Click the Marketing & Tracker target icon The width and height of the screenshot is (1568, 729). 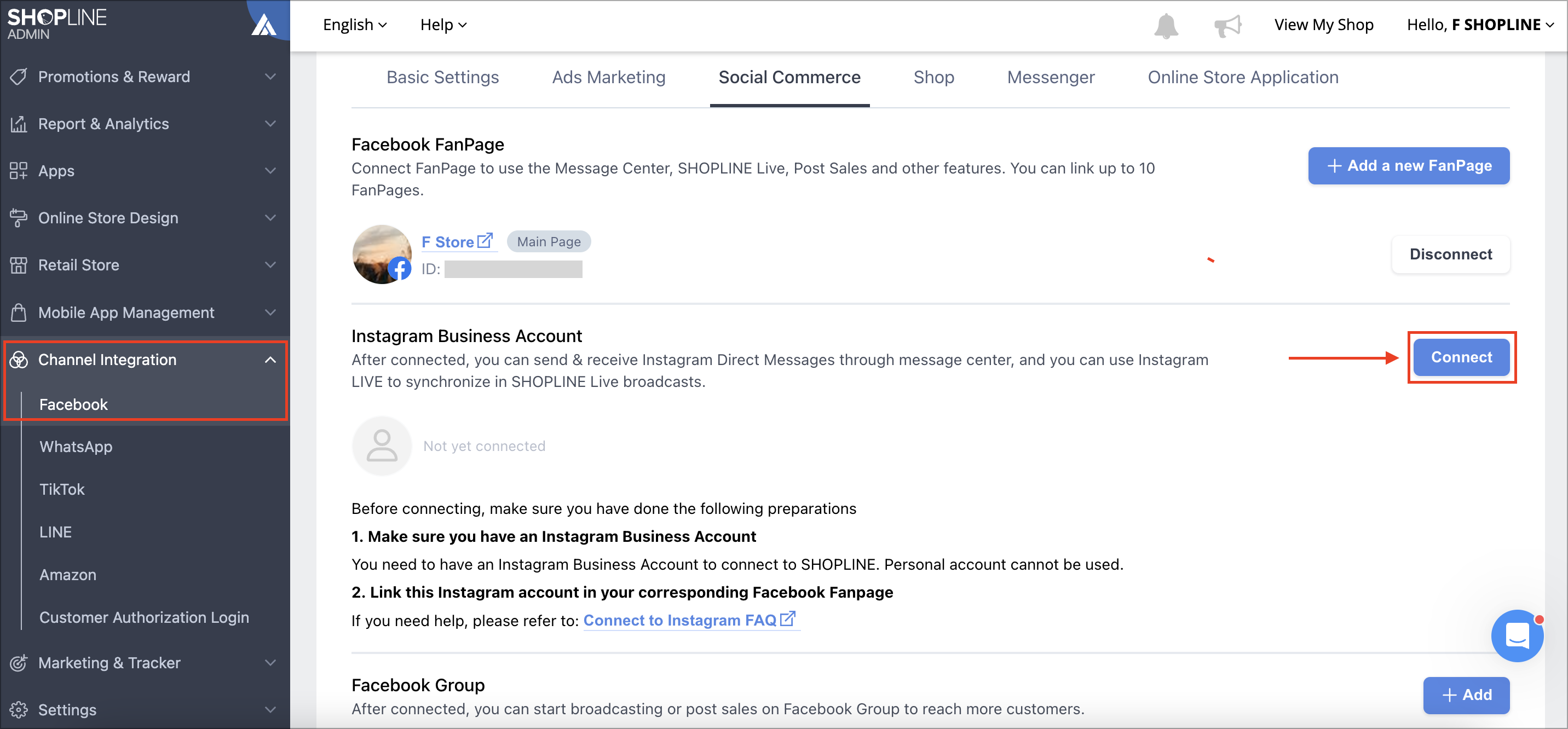[19, 663]
